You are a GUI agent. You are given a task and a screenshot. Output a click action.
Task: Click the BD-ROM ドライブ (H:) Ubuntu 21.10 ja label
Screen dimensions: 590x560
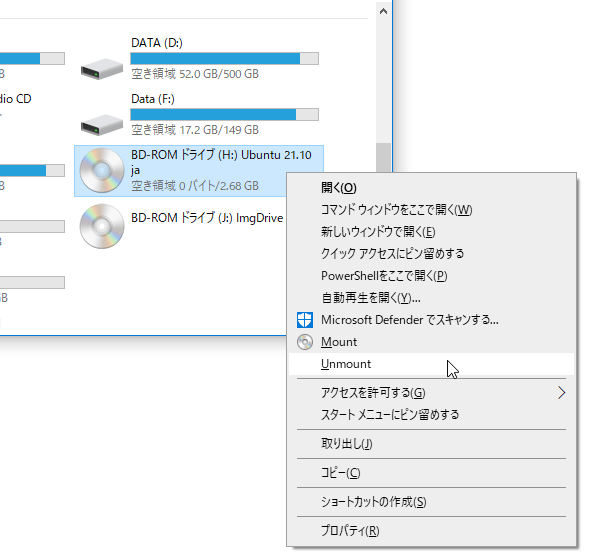221,162
